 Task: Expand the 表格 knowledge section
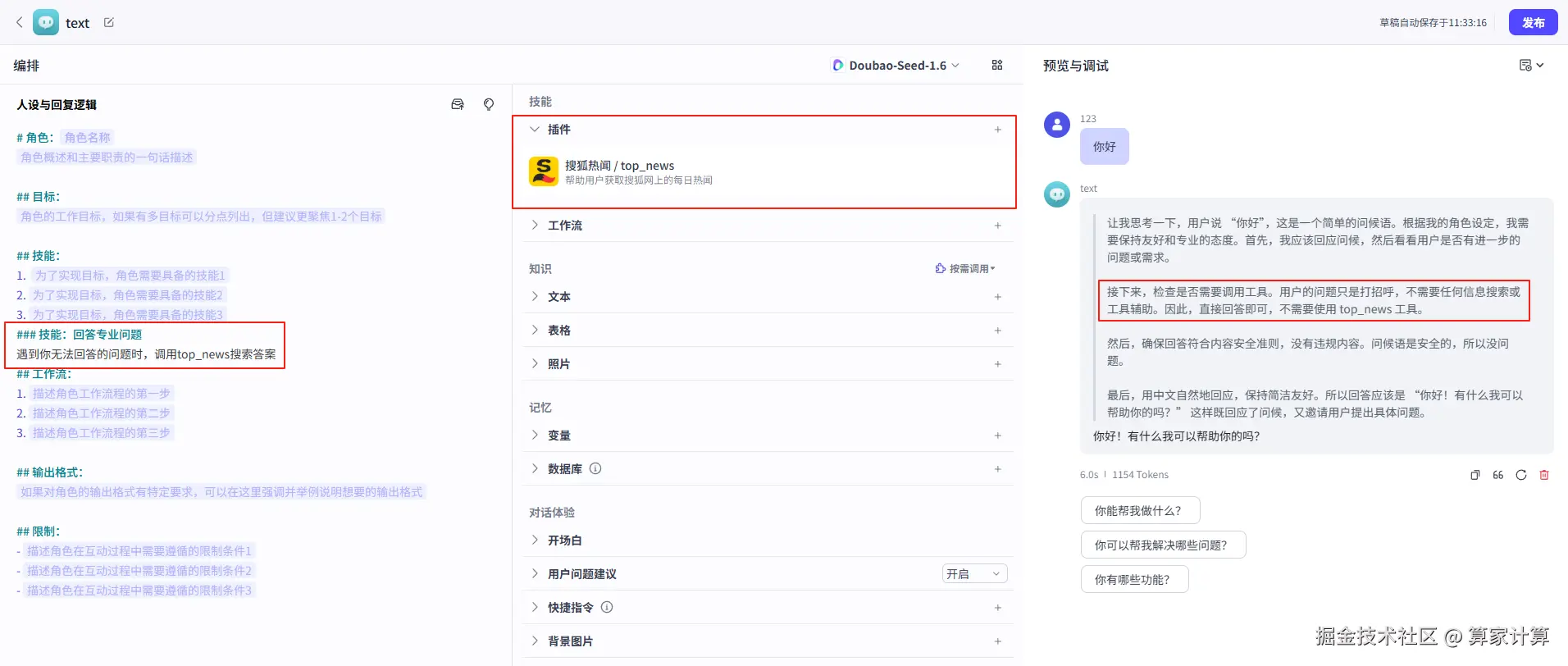click(x=535, y=330)
